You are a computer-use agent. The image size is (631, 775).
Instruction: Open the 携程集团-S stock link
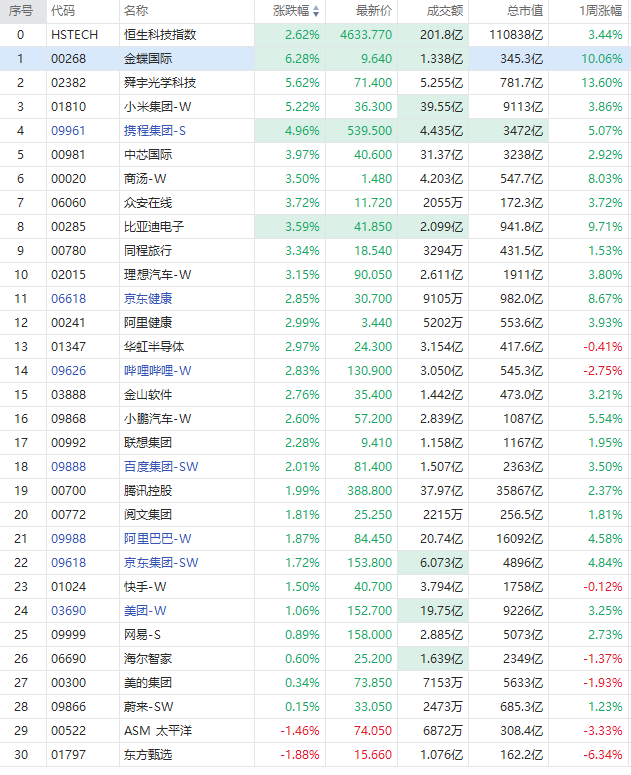(x=155, y=131)
